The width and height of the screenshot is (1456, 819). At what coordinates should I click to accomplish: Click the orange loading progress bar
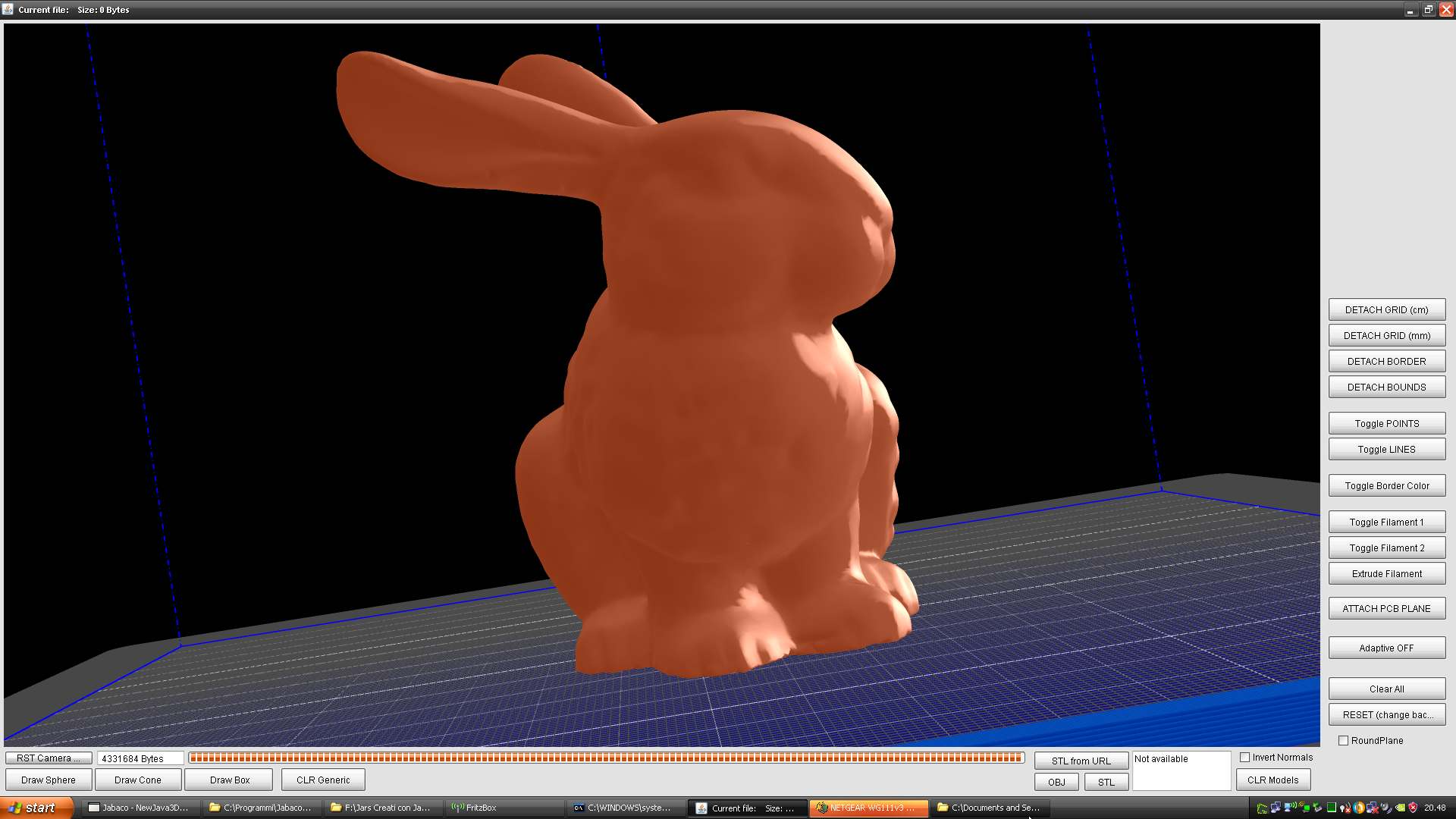(x=605, y=757)
